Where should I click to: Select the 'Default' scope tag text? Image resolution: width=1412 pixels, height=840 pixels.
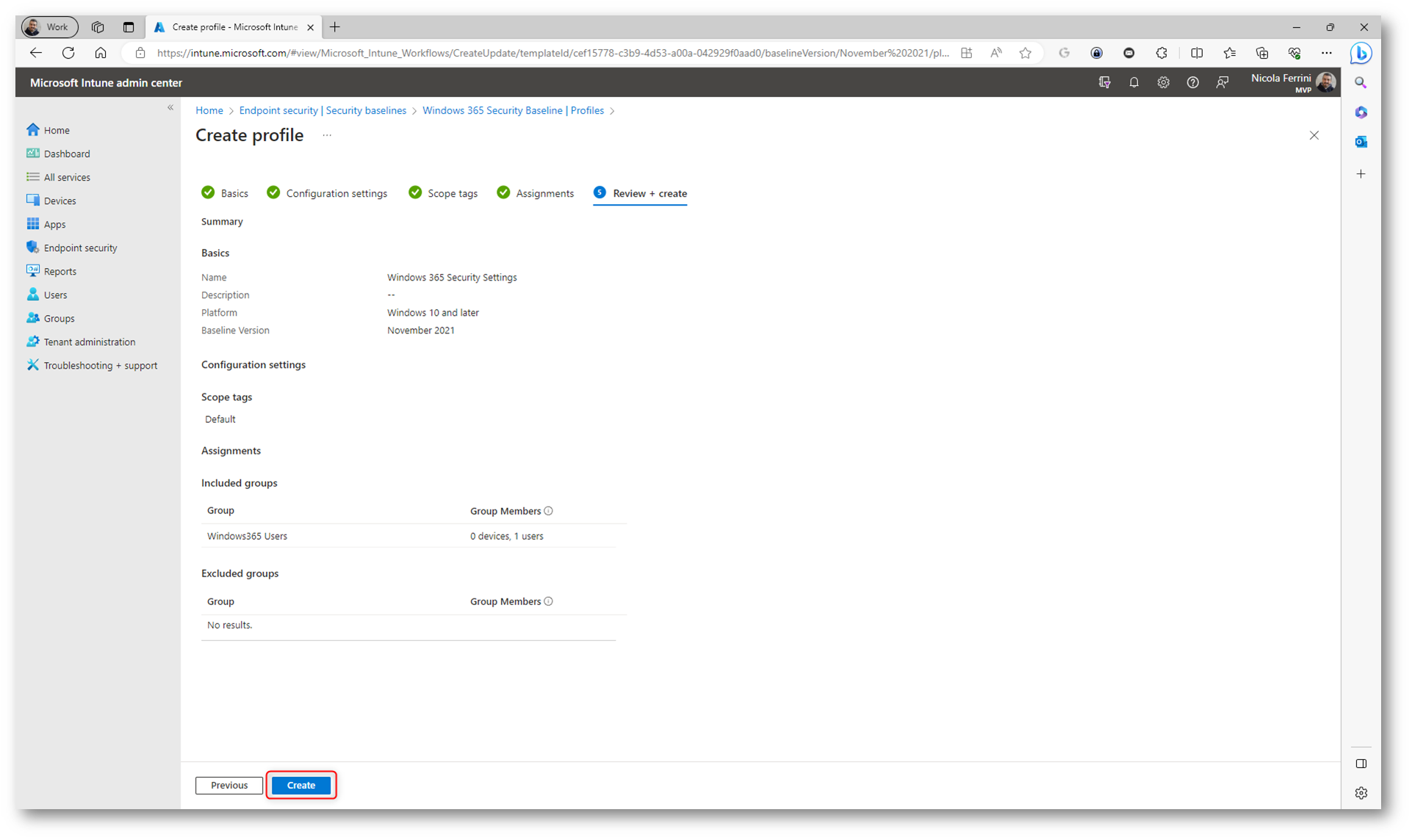click(220, 419)
